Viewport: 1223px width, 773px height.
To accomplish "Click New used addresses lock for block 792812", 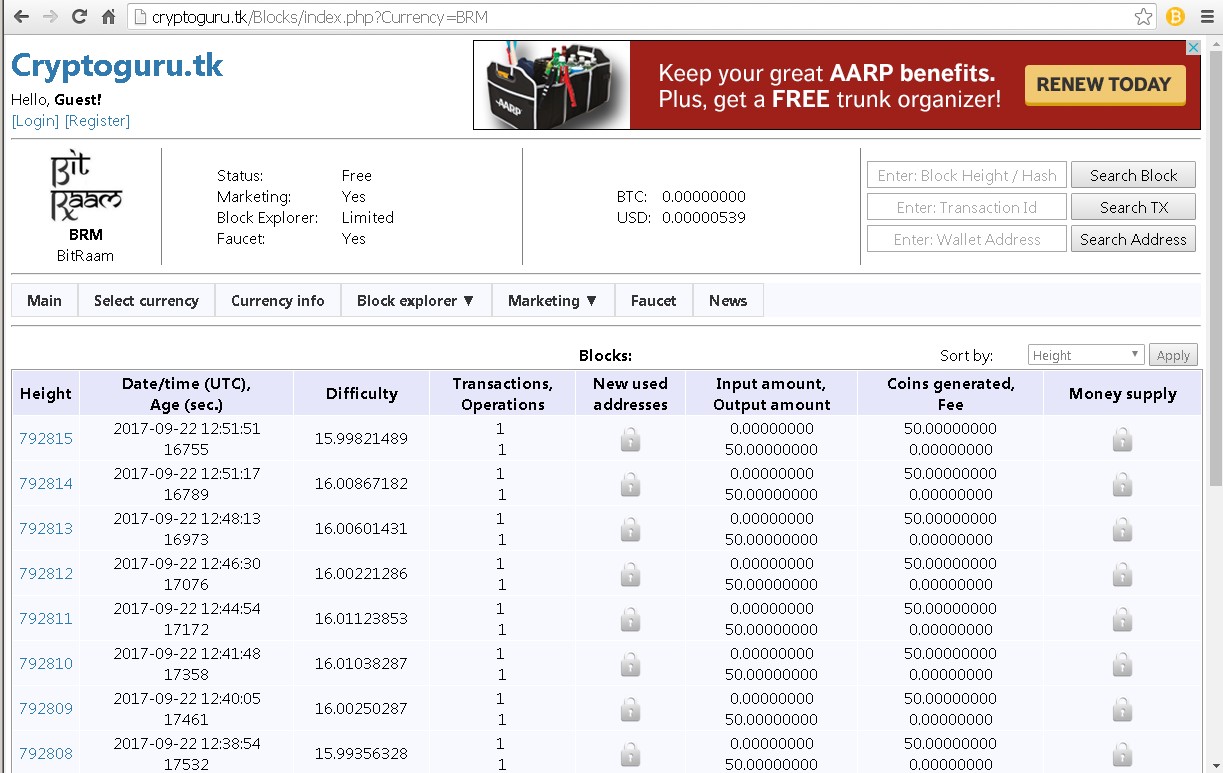I will (x=630, y=574).
